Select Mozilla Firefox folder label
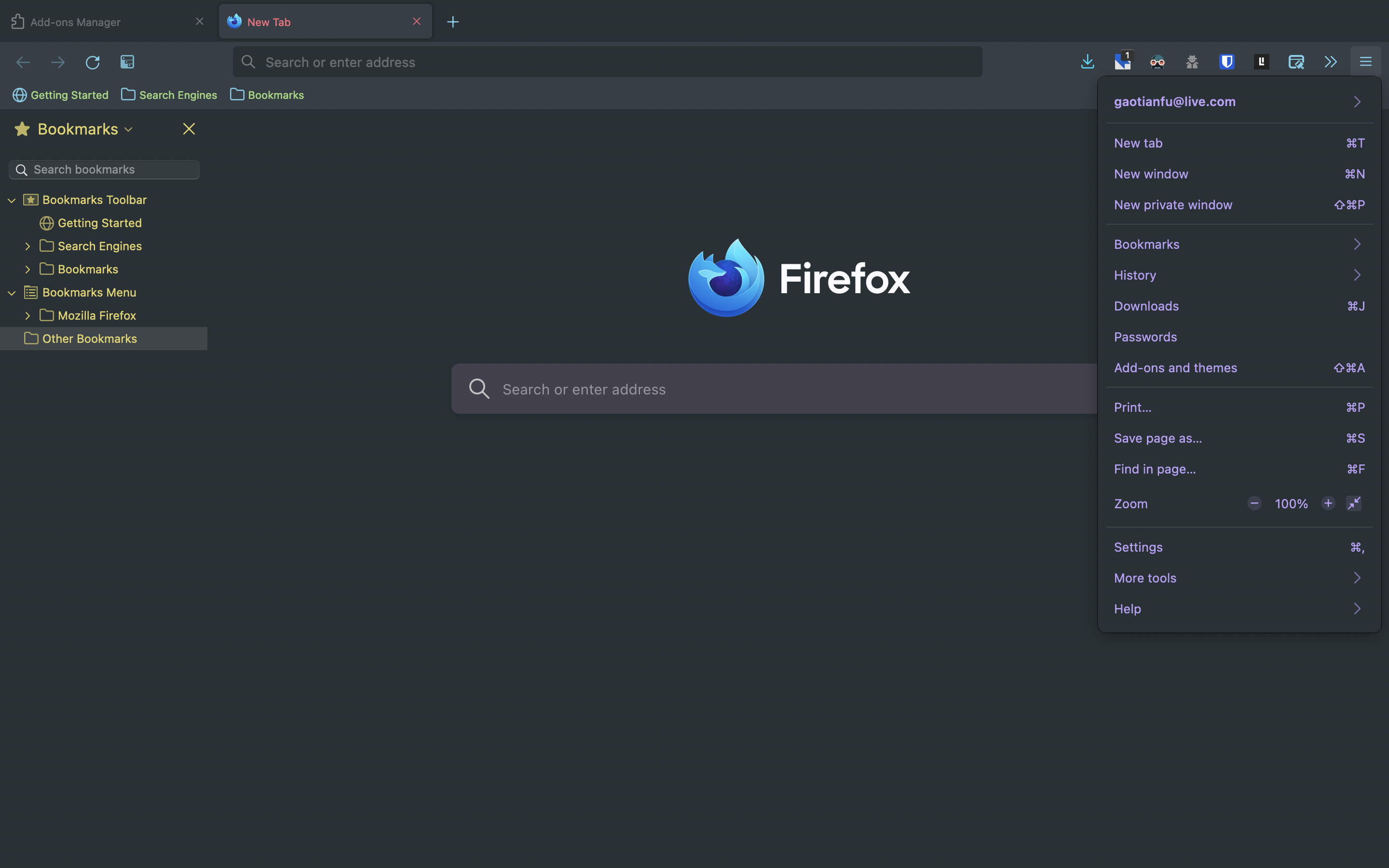This screenshot has height=868, width=1389. pos(97,316)
